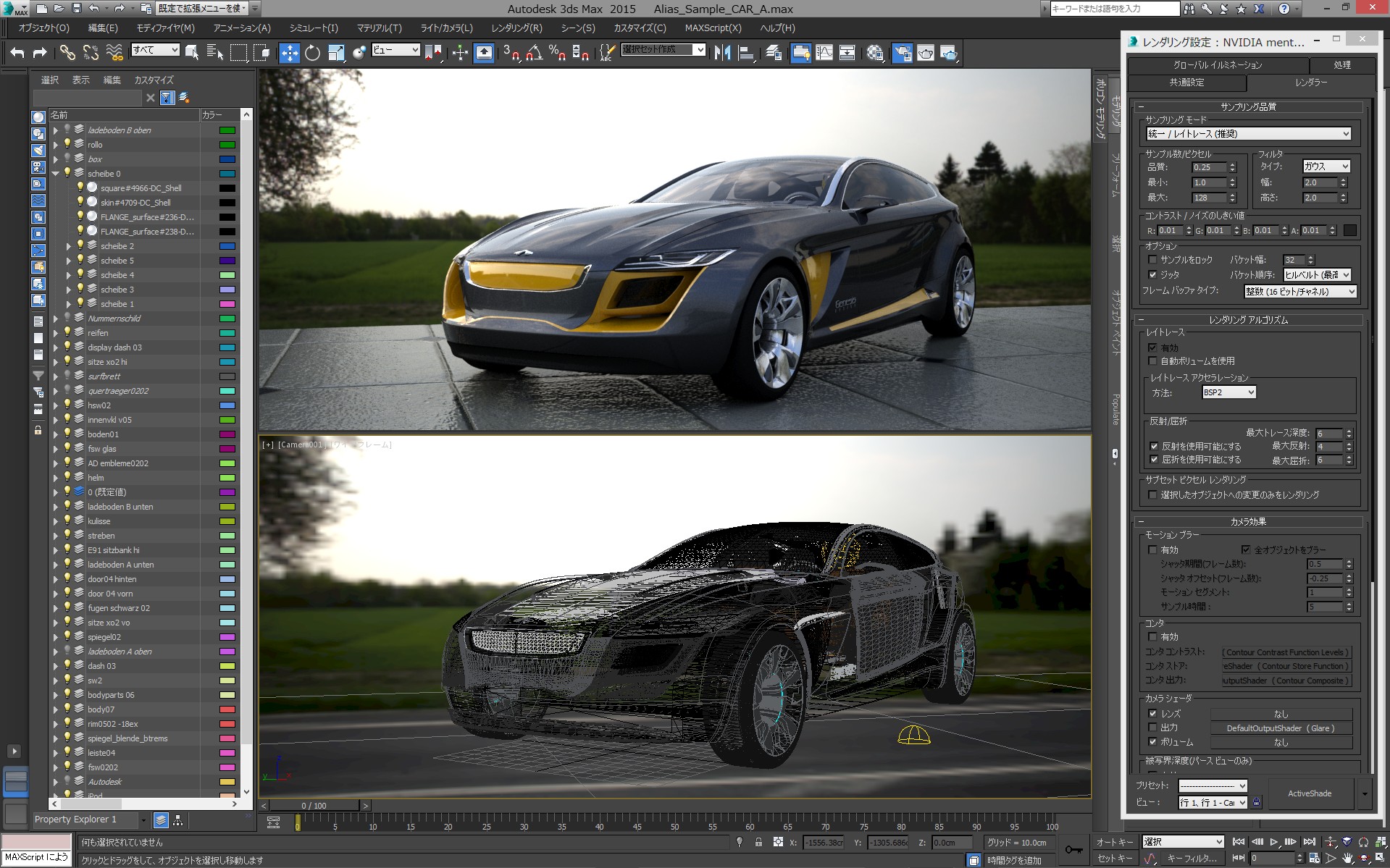Select the Rotate tool in the toolbar
Image resolution: width=1390 pixels, height=868 pixels.
pos(312,53)
